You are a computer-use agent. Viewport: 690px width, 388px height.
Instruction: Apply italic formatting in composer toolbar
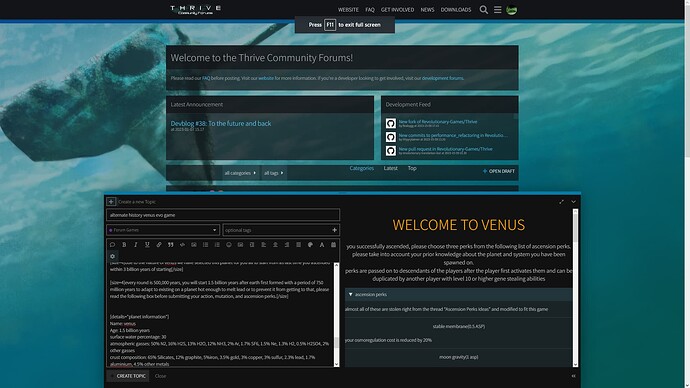click(x=136, y=245)
